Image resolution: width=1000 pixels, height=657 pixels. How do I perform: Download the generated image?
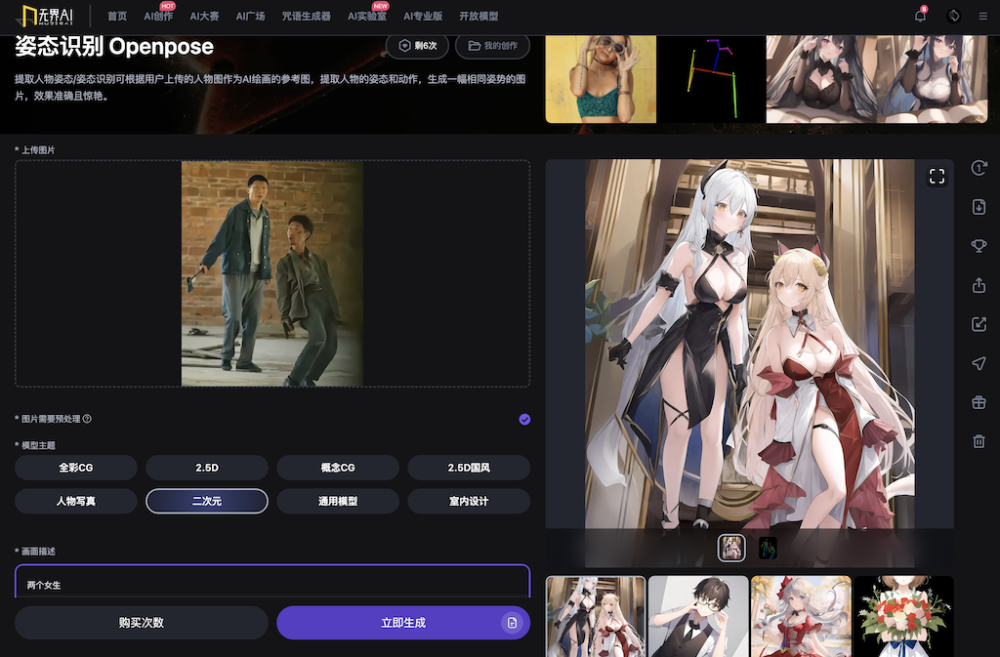[x=978, y=207]
